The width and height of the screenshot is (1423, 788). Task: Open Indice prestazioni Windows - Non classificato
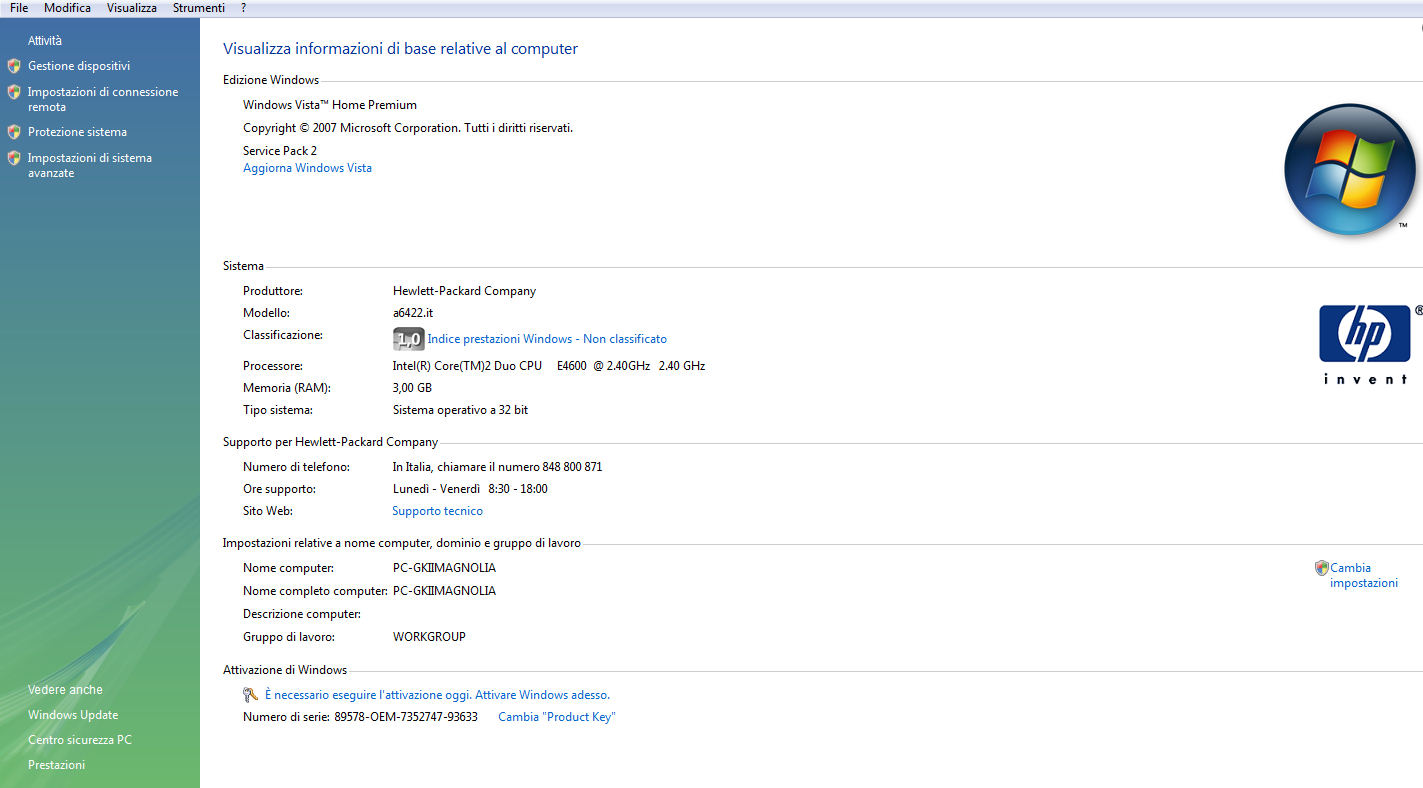click(547, 339)
